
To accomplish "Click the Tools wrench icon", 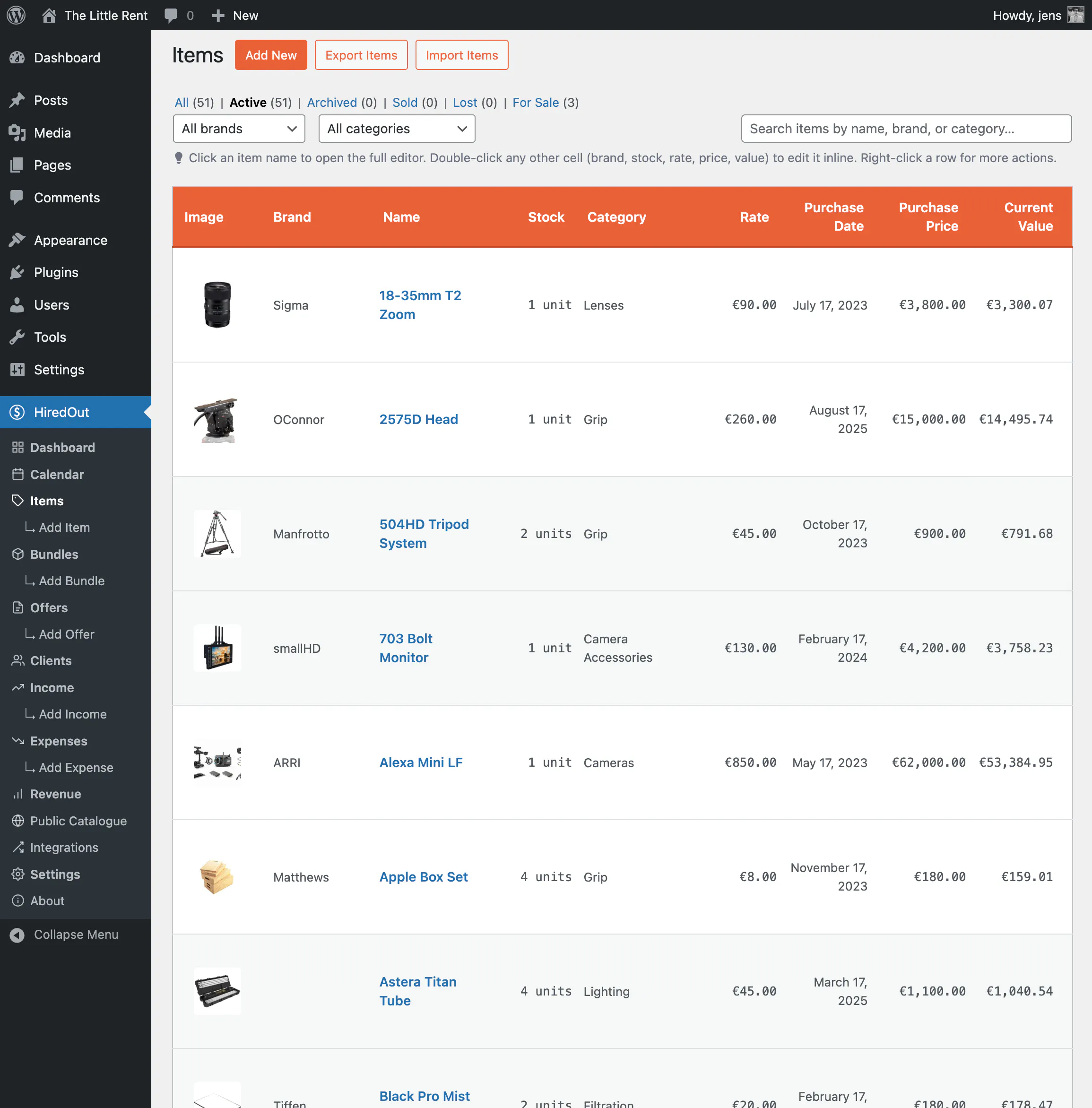I will tap(17, 337).
